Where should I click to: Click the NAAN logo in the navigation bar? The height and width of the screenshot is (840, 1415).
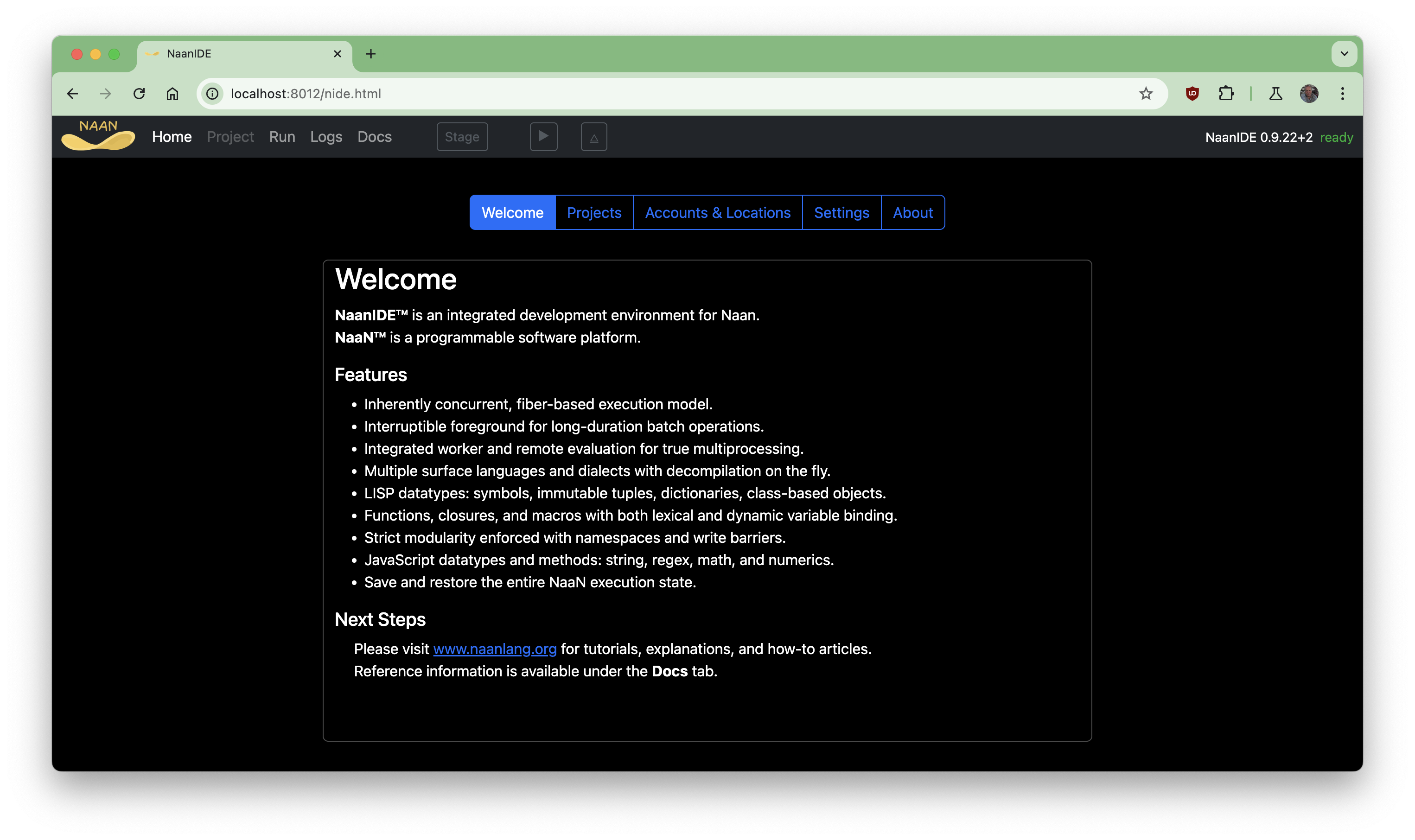tap(97, 136)
